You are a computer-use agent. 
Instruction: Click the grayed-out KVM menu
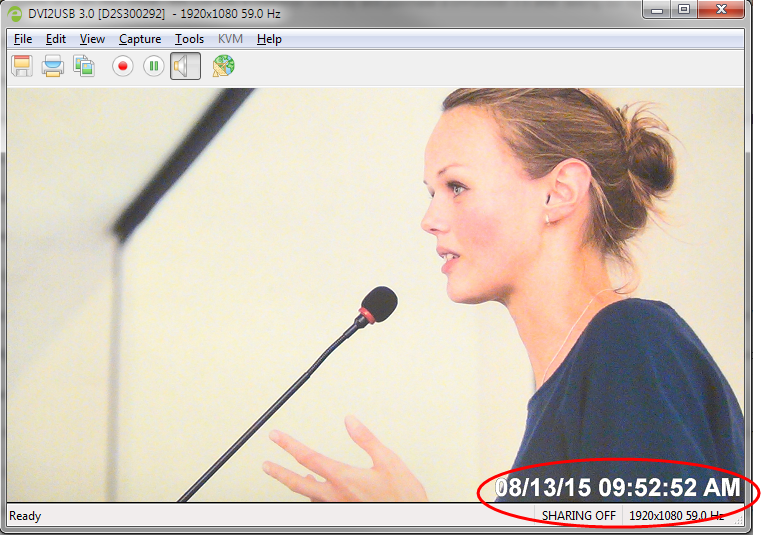pyautogui.click(x=230, y=39)
